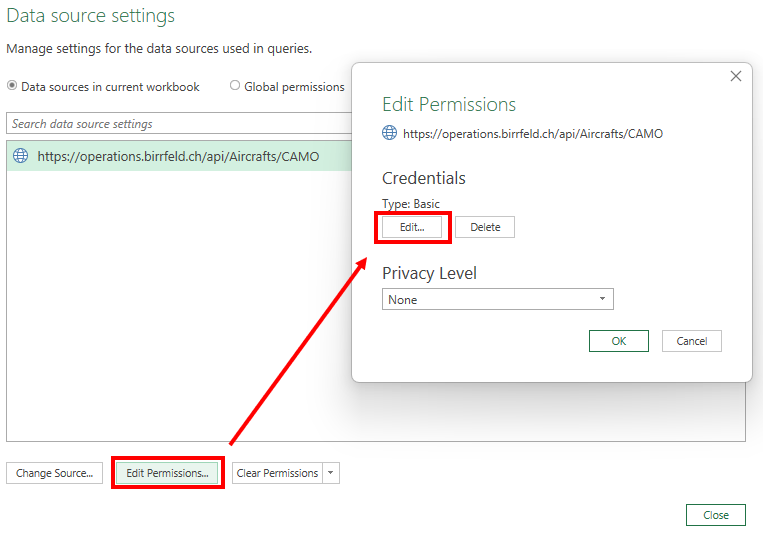Click the 'Clear Permissions' button
763x539 pixels.
tap(277, 473)
